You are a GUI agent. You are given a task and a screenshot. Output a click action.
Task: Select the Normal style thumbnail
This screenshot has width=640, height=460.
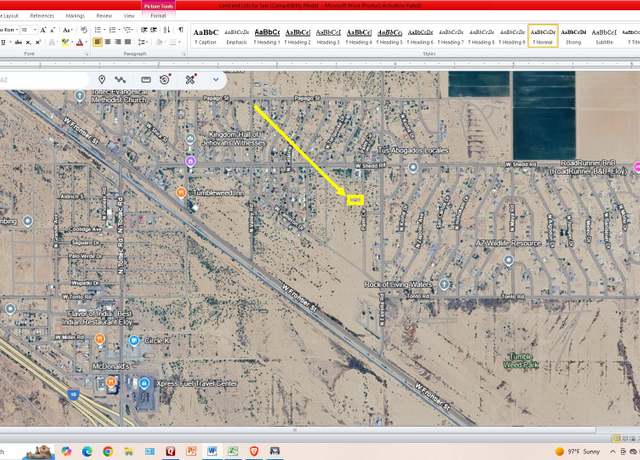click(x=543, y=36)
